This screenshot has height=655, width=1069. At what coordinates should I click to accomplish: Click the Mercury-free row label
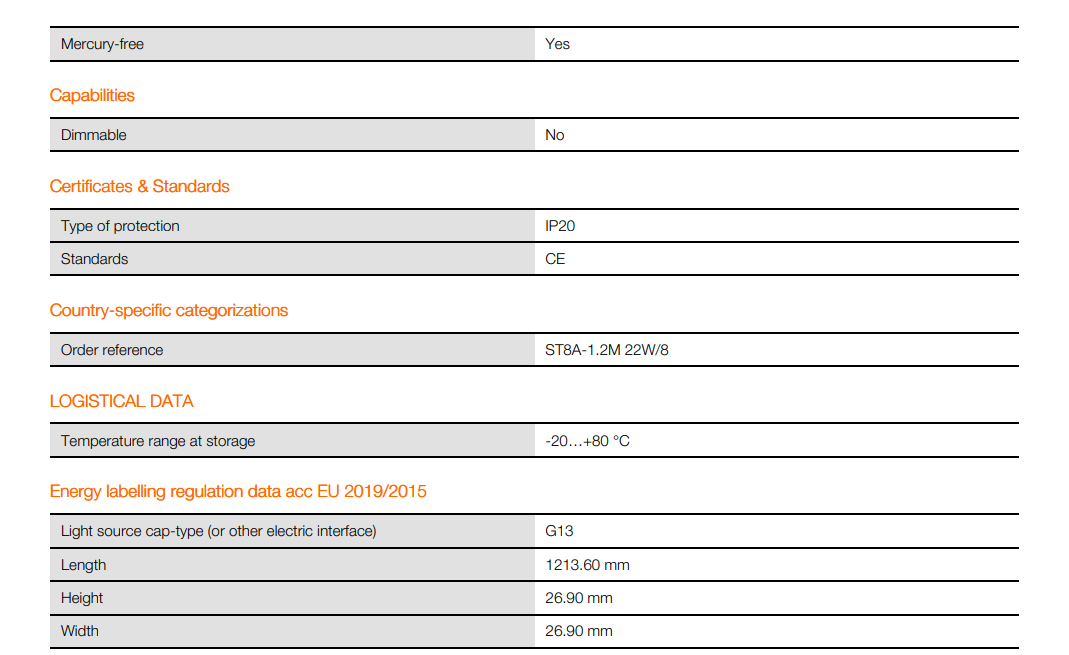pyautogui.click(x=102, y=44)
